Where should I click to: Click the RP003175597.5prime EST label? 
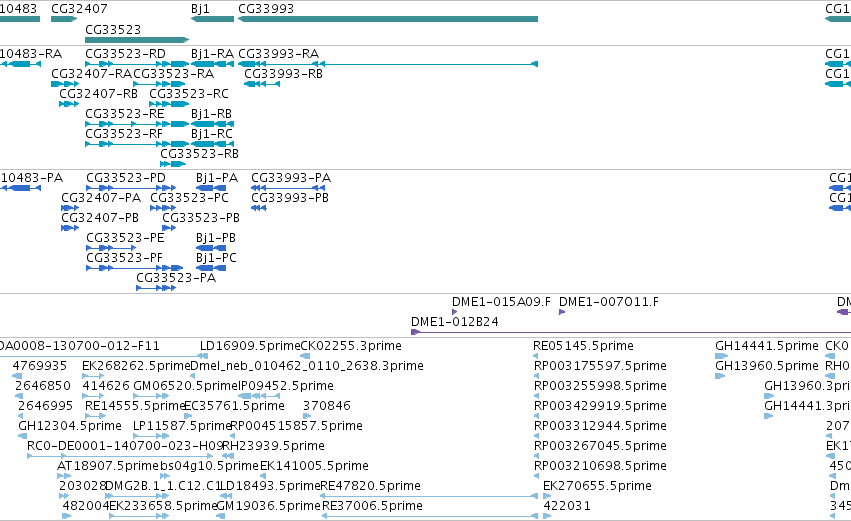(x=600, y=366)
